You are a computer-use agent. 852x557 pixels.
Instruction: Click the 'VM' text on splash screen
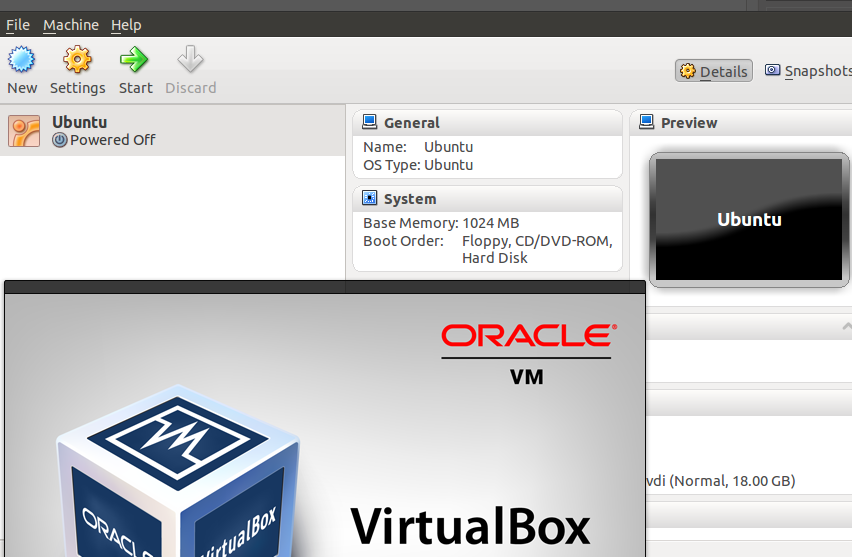[x=527, y=377]
